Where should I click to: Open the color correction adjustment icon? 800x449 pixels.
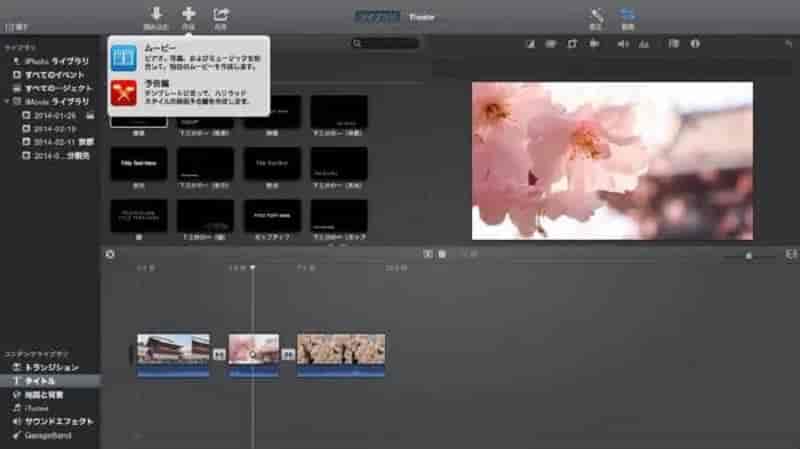pos(551,44)
